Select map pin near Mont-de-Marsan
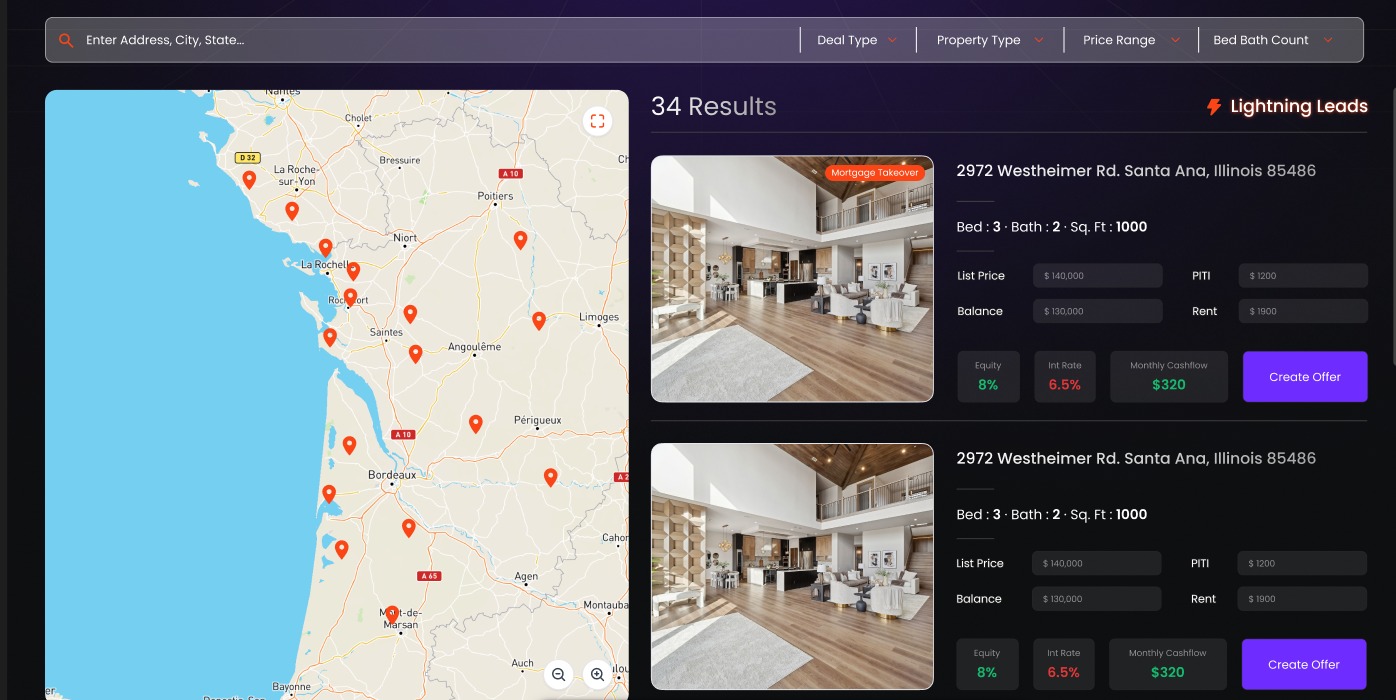The height and width of the screenshot is (700, 1396). [x=392, y=614]
